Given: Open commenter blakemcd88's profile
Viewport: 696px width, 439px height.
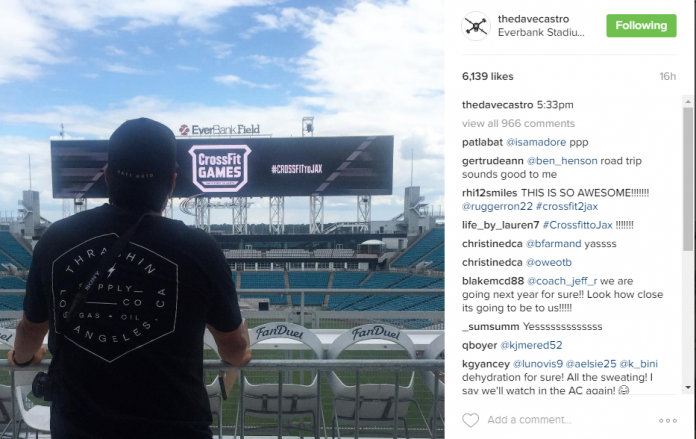Looking at the screenshot, I should 493,281.
